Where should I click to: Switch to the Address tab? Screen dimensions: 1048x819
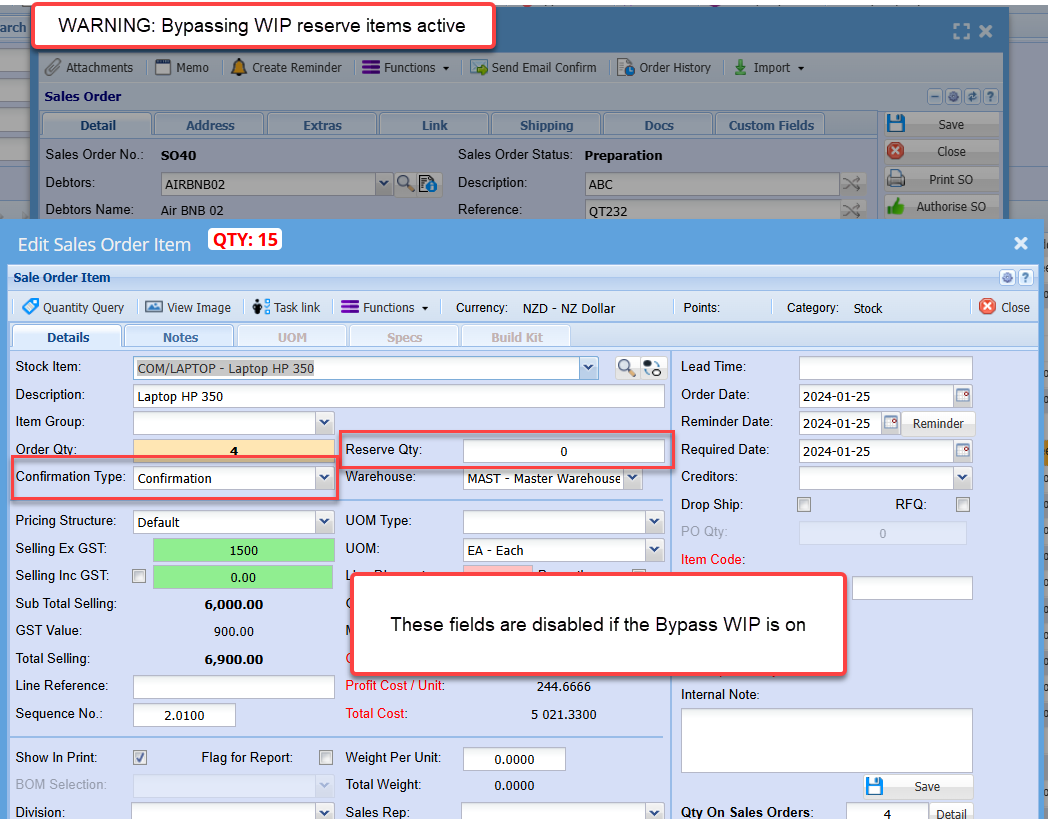(x=210, y=125)
